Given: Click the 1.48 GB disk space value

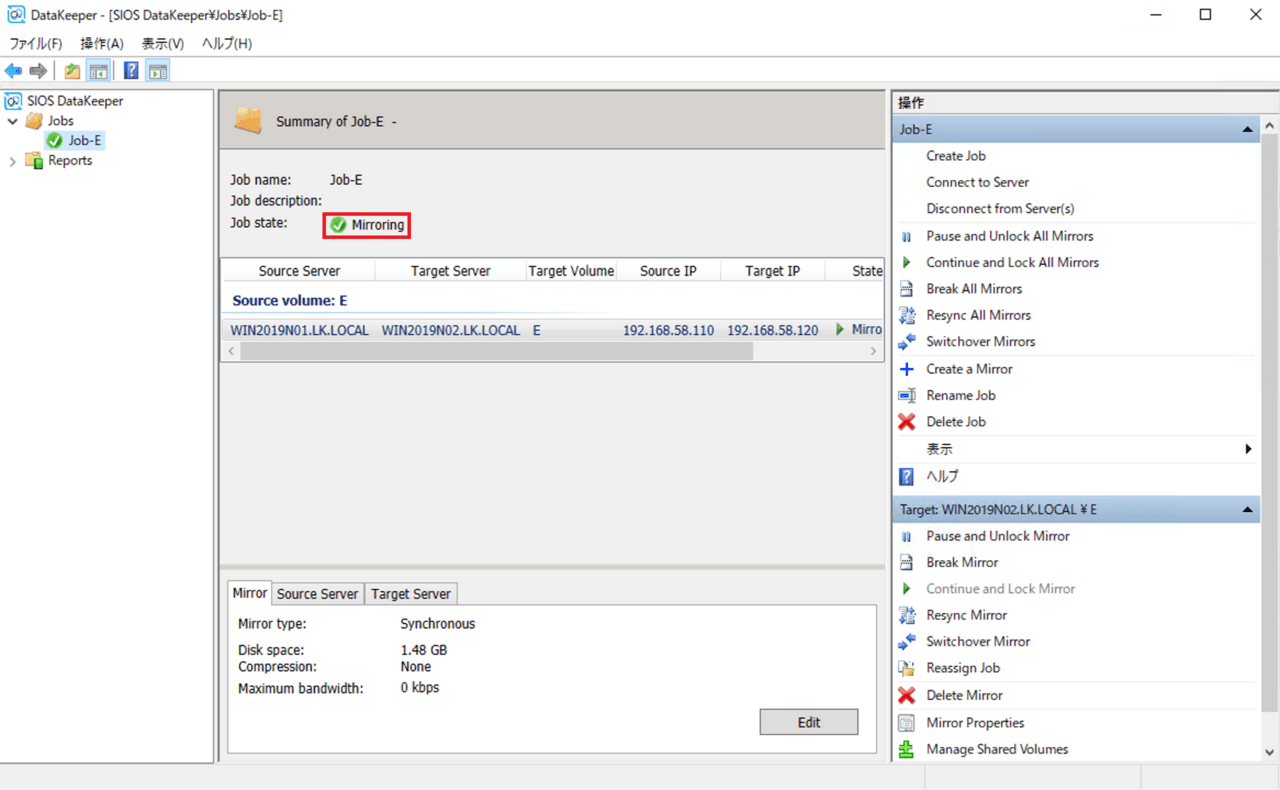Looking at the screenshot, I should (424, 650).
